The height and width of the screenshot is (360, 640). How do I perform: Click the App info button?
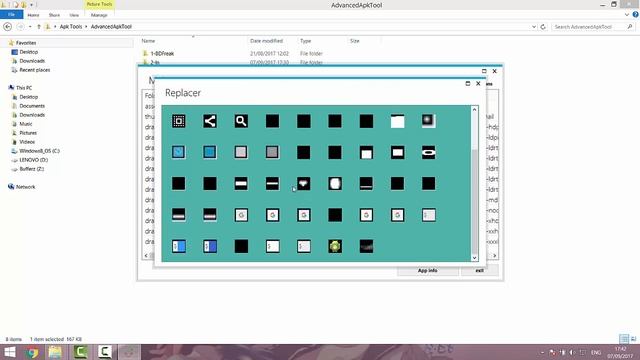pos(427,271)
